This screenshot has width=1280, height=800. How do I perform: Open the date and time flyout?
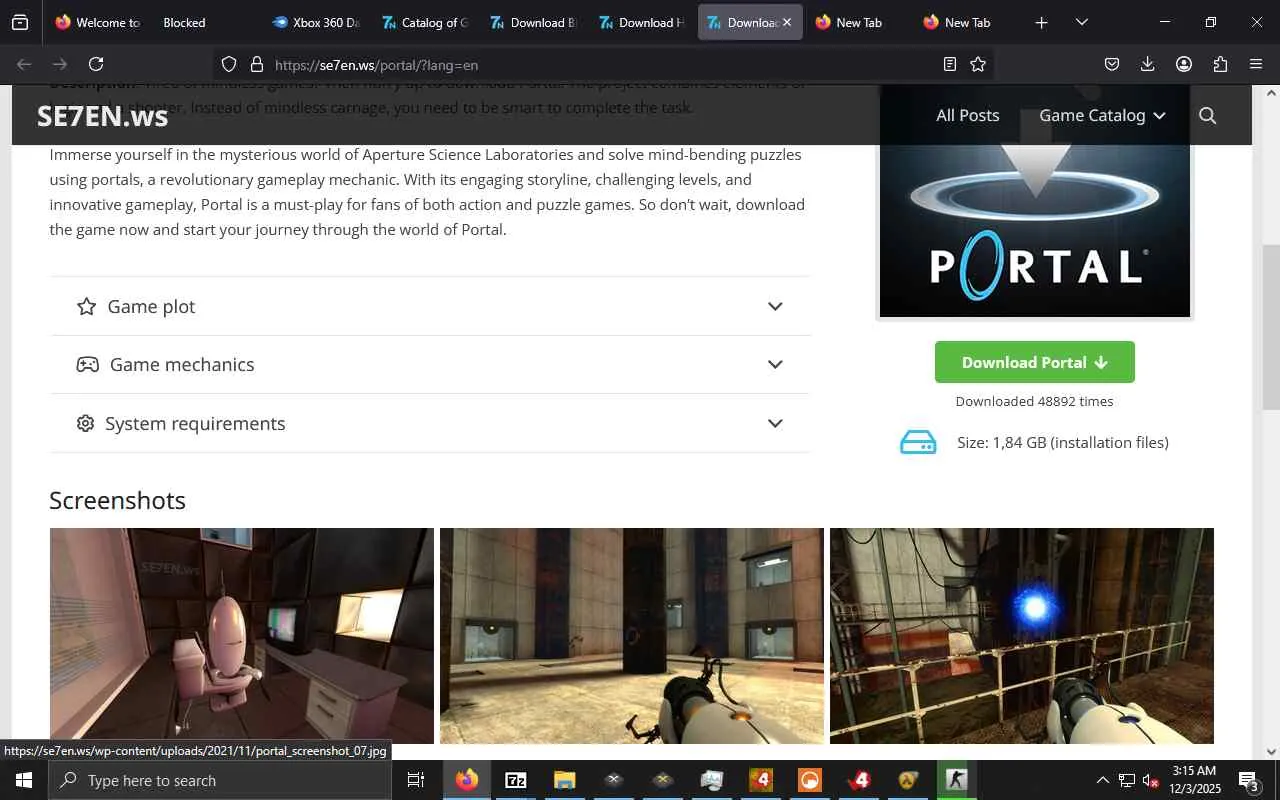(x=1194, y=780)
